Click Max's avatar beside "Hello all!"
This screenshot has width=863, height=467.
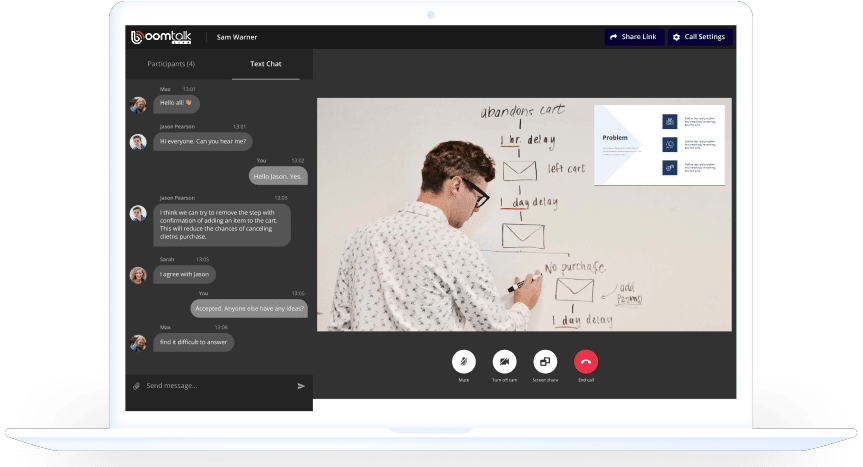tap(138, 104)
